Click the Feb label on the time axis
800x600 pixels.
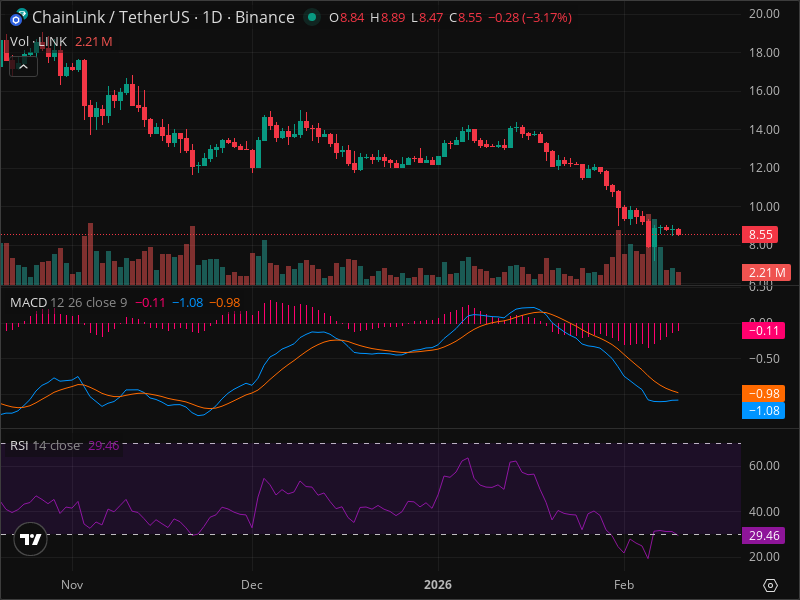click(x=624, y=585)
